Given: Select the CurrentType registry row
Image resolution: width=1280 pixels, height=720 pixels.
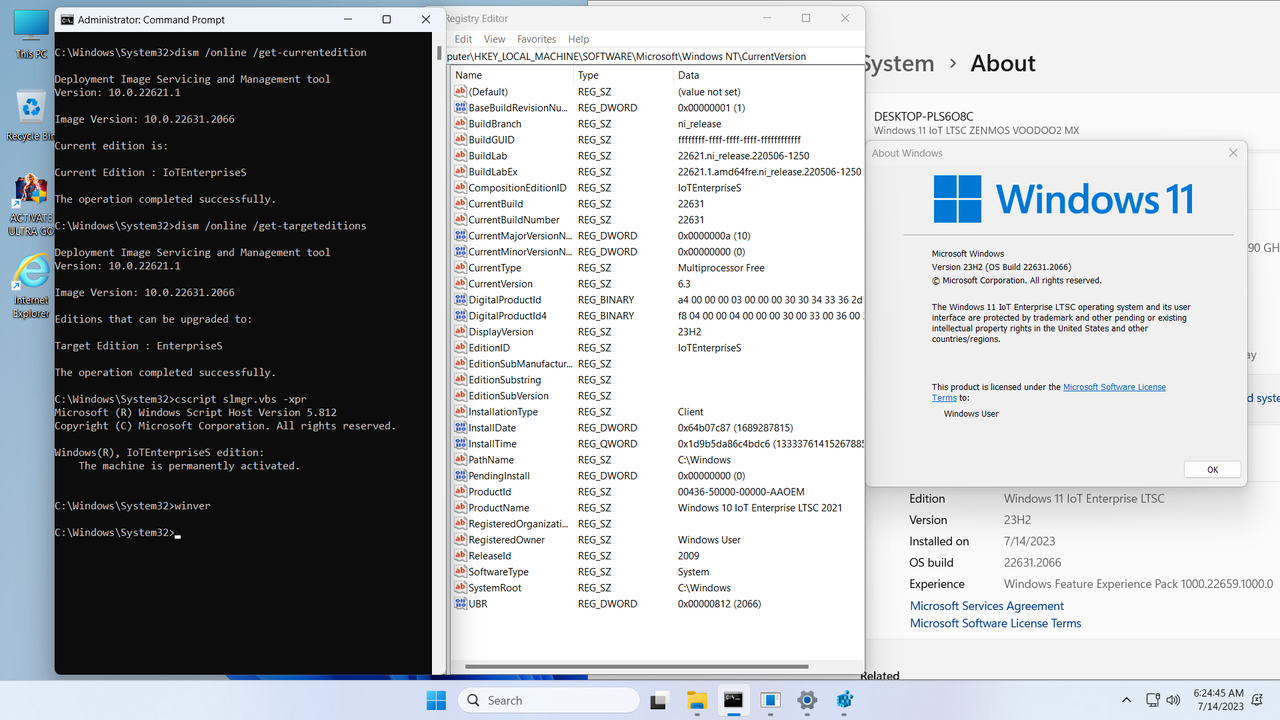Looking at the screenshot, I should (x=658, y=268).
